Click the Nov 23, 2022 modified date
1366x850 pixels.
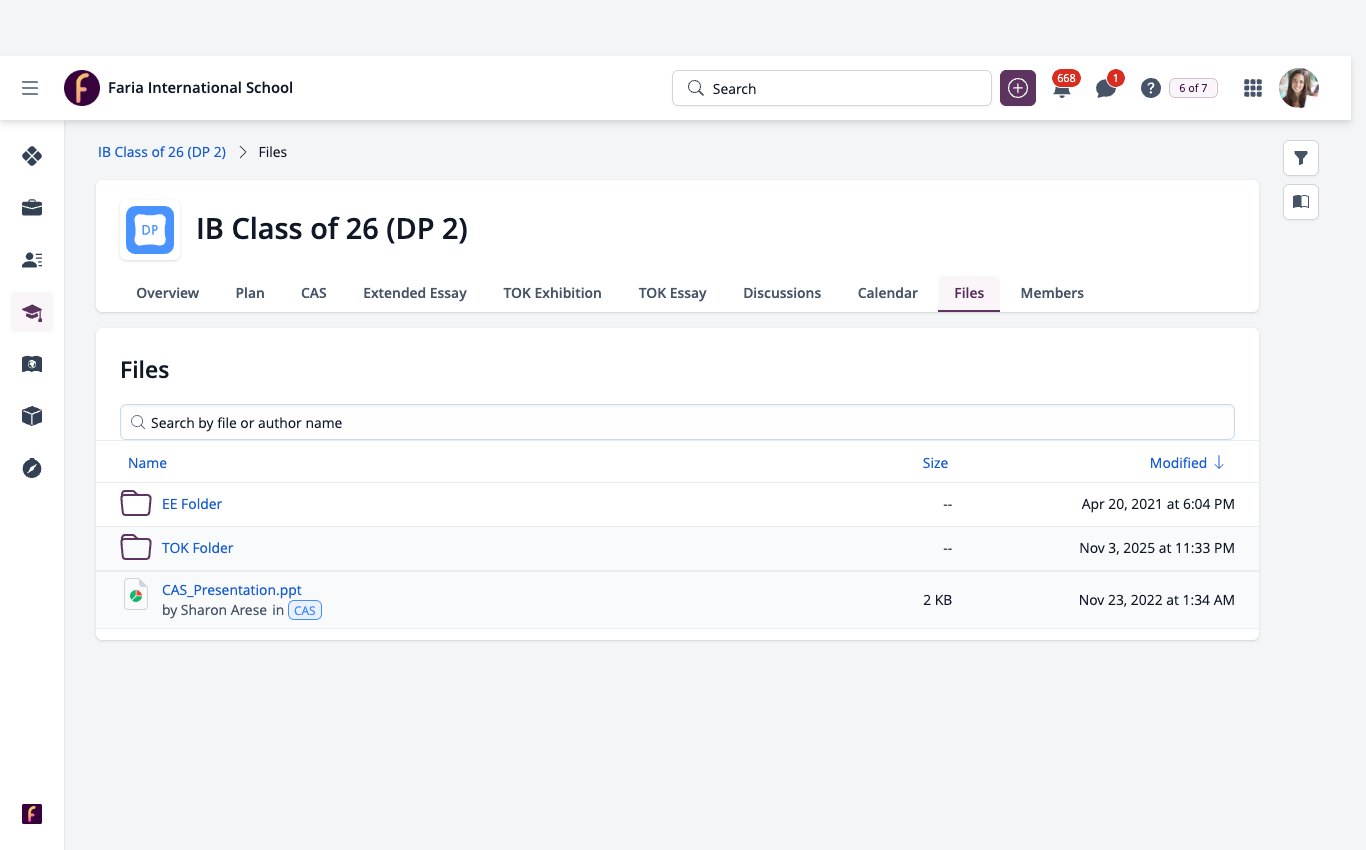(1157, 600)
